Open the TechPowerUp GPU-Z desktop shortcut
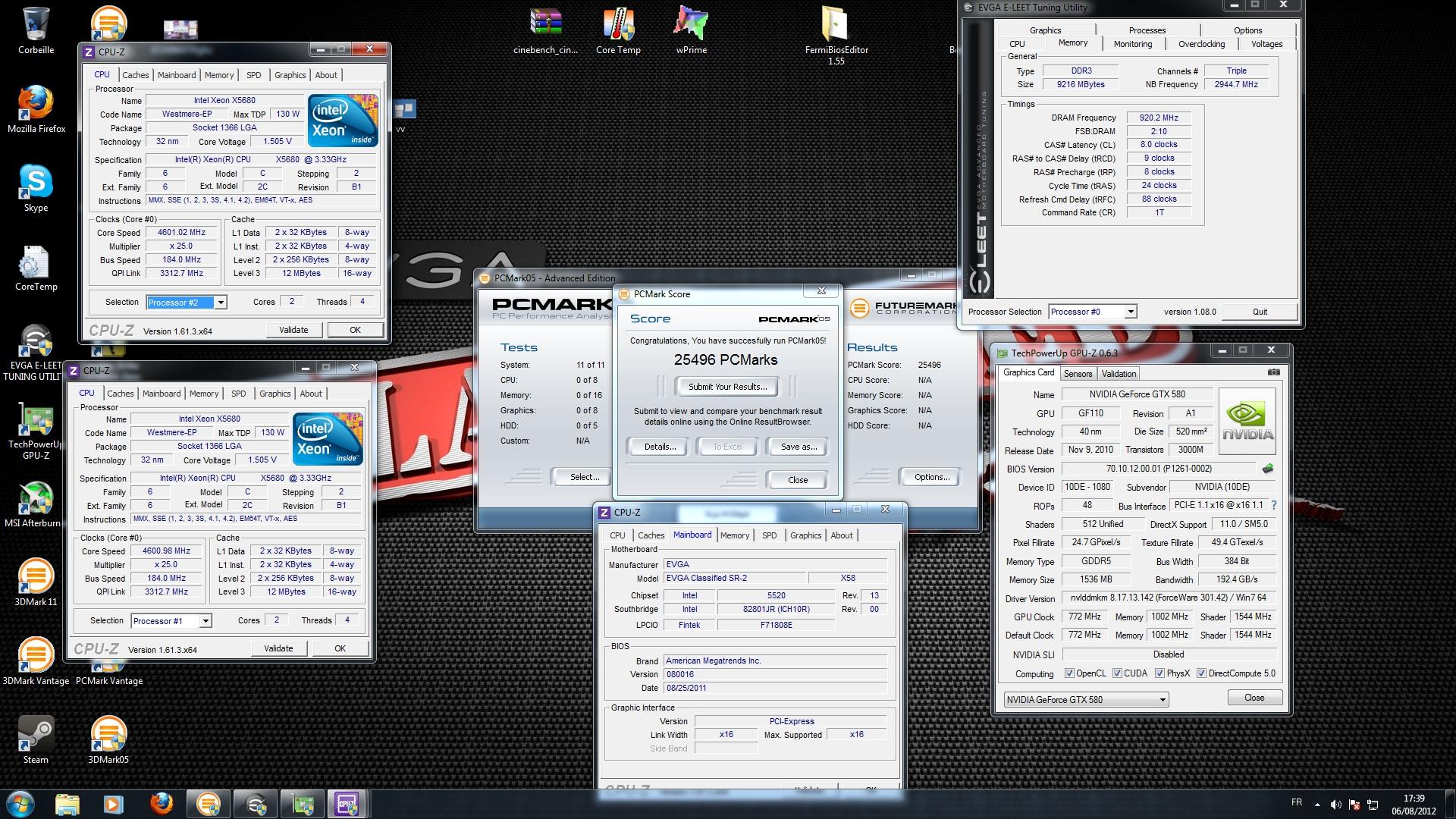The image size is (1456, 819). [x=36, y=431]
